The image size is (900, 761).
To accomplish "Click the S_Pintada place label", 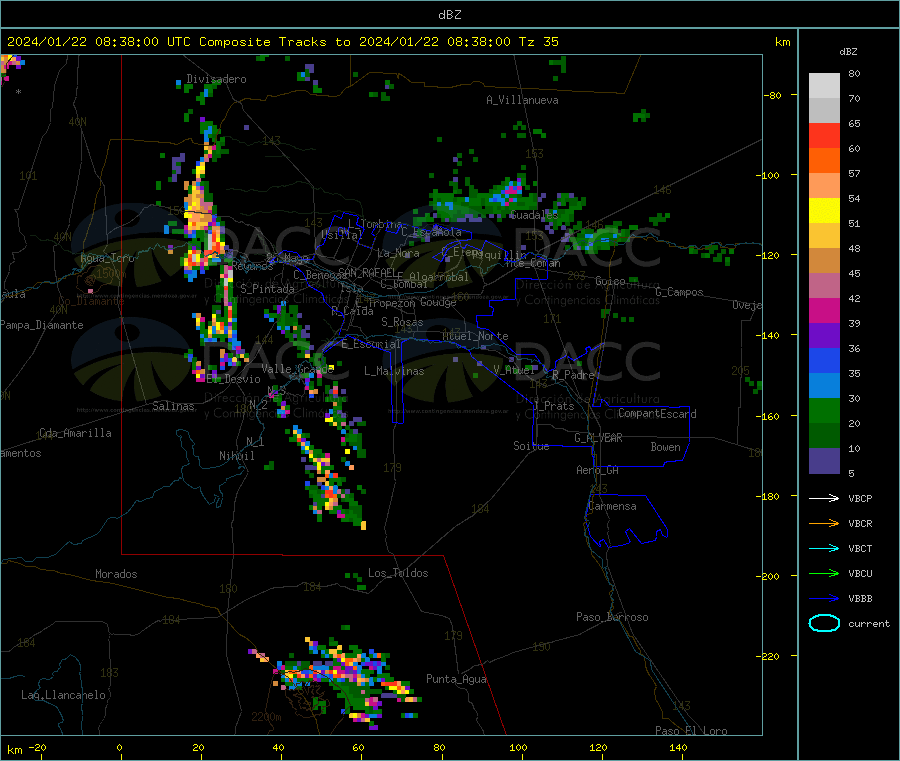I will 267,289.
